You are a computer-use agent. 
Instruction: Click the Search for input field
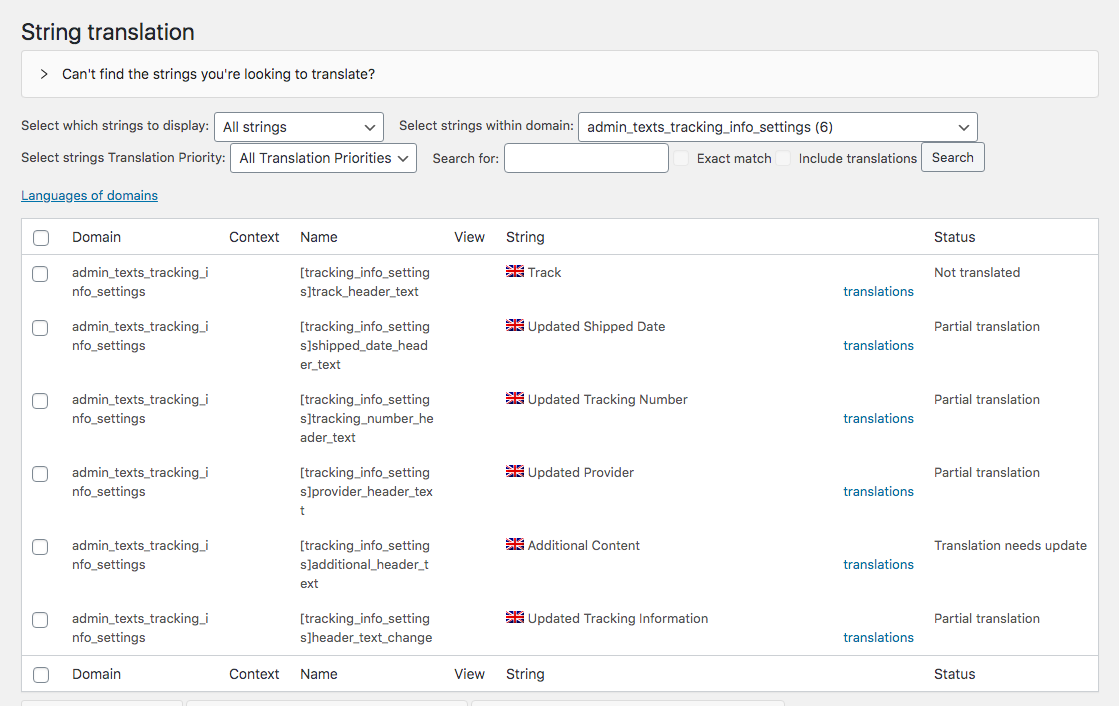(x=586, y=157)
